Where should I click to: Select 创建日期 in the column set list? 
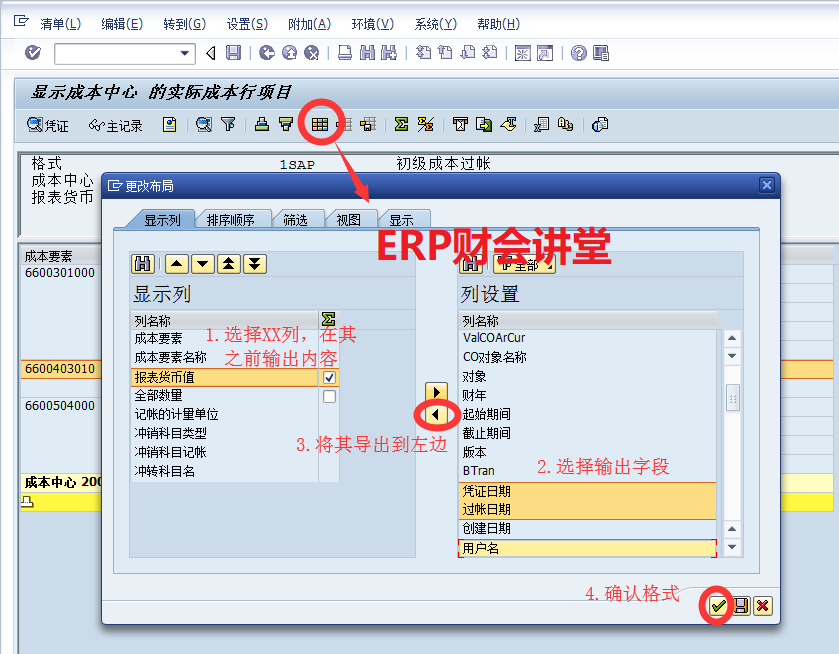click(486, 528)
